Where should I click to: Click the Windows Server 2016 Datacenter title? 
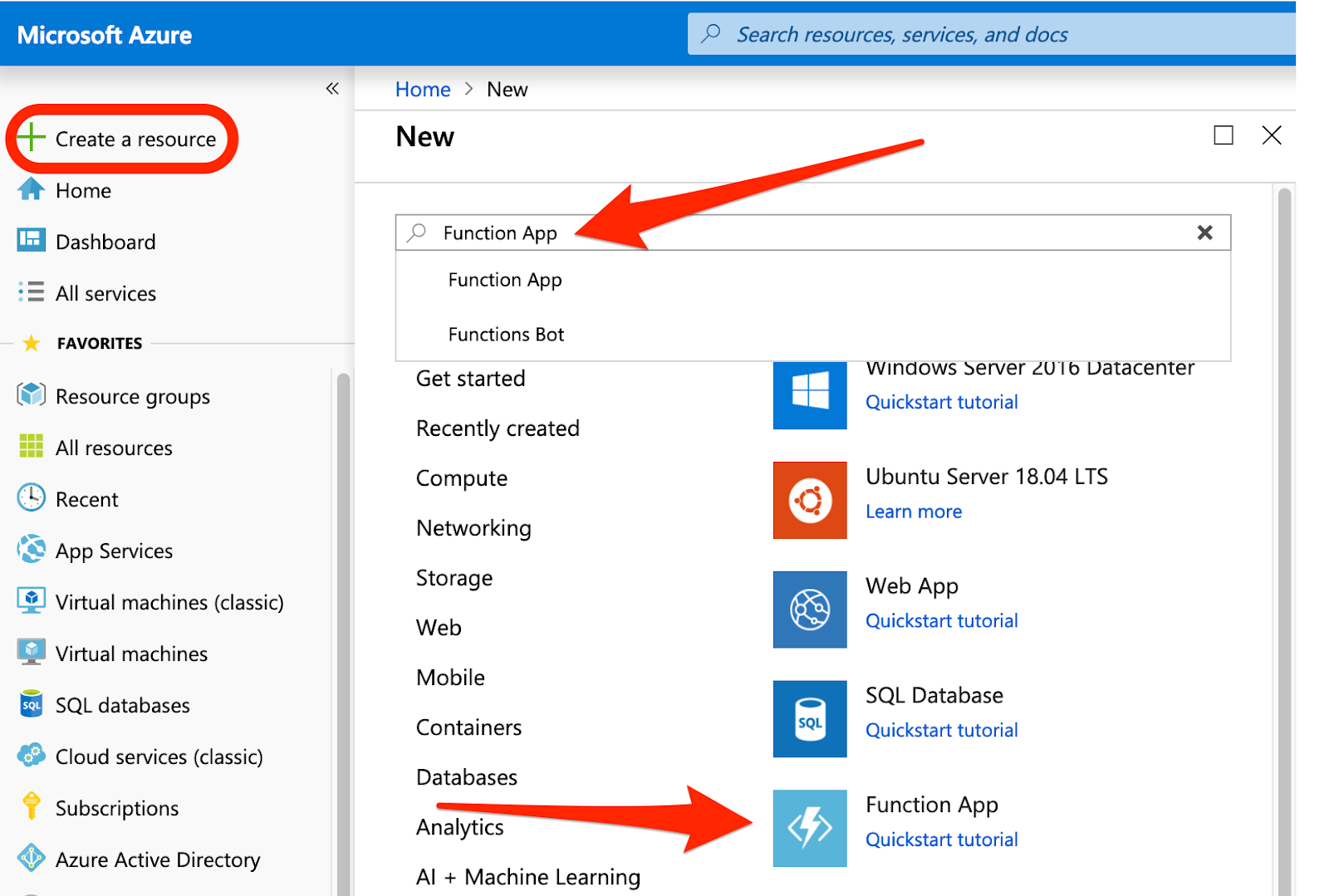1030,369
